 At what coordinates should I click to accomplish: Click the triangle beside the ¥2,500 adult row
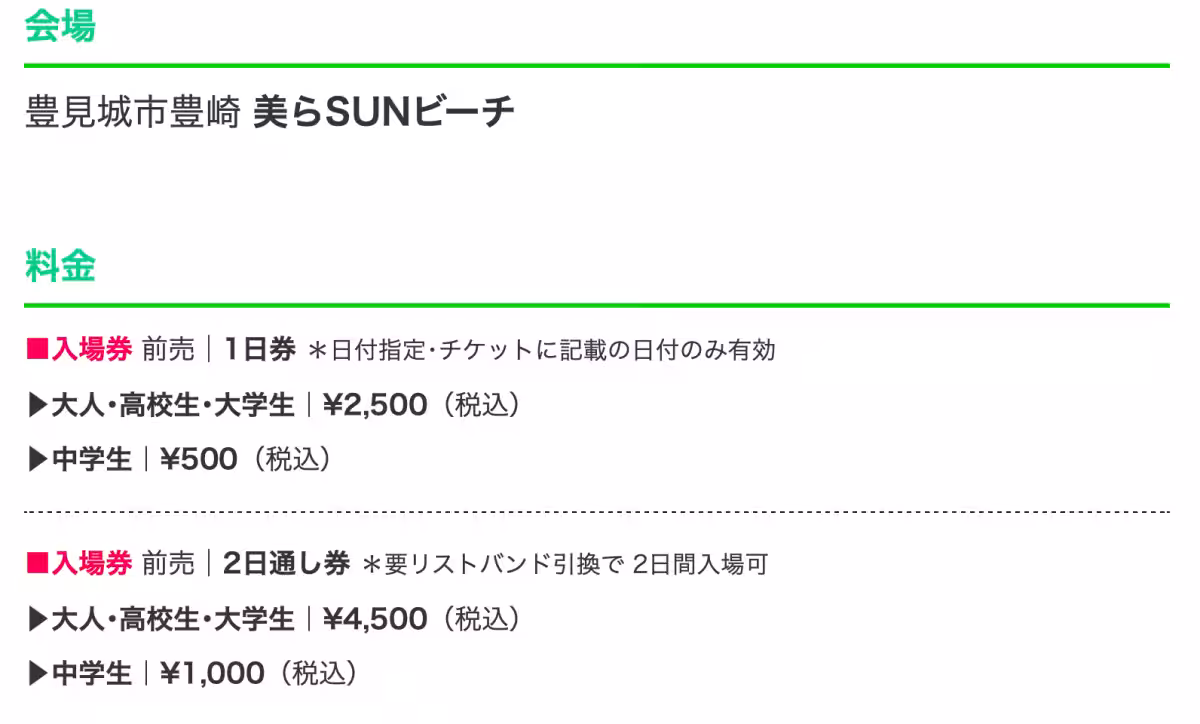pyautogui.click(x=37, y=405)
